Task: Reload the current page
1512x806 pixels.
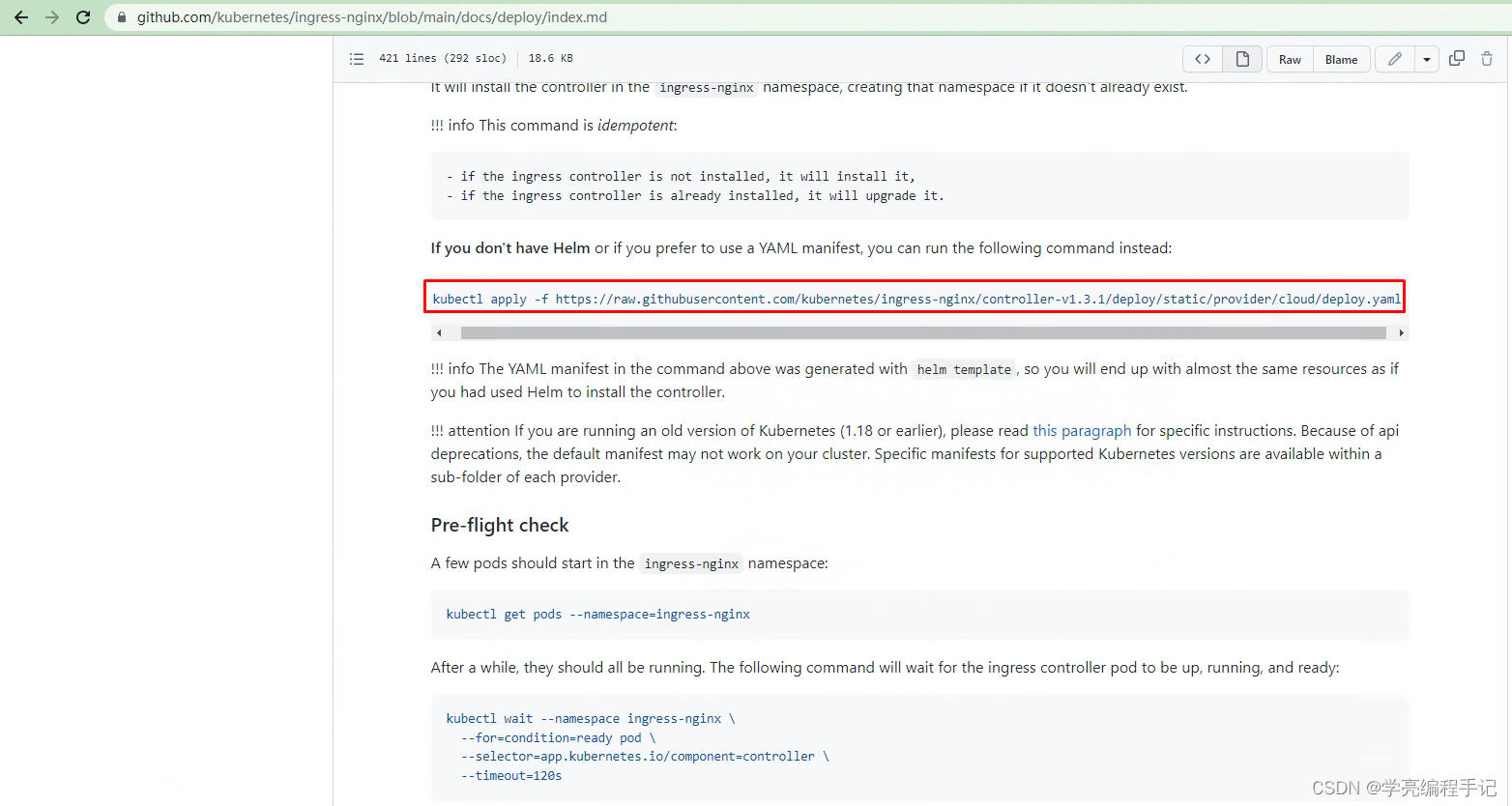Action: (x=83, y=16)
